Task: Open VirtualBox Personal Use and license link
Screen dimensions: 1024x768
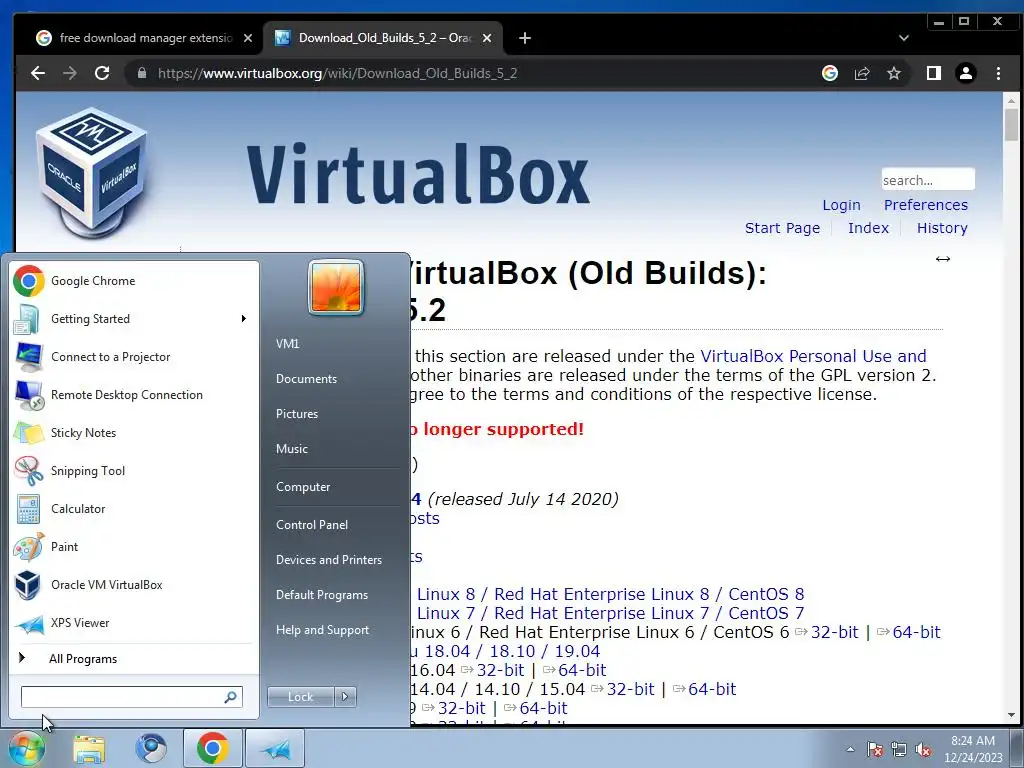Action: 813,356
